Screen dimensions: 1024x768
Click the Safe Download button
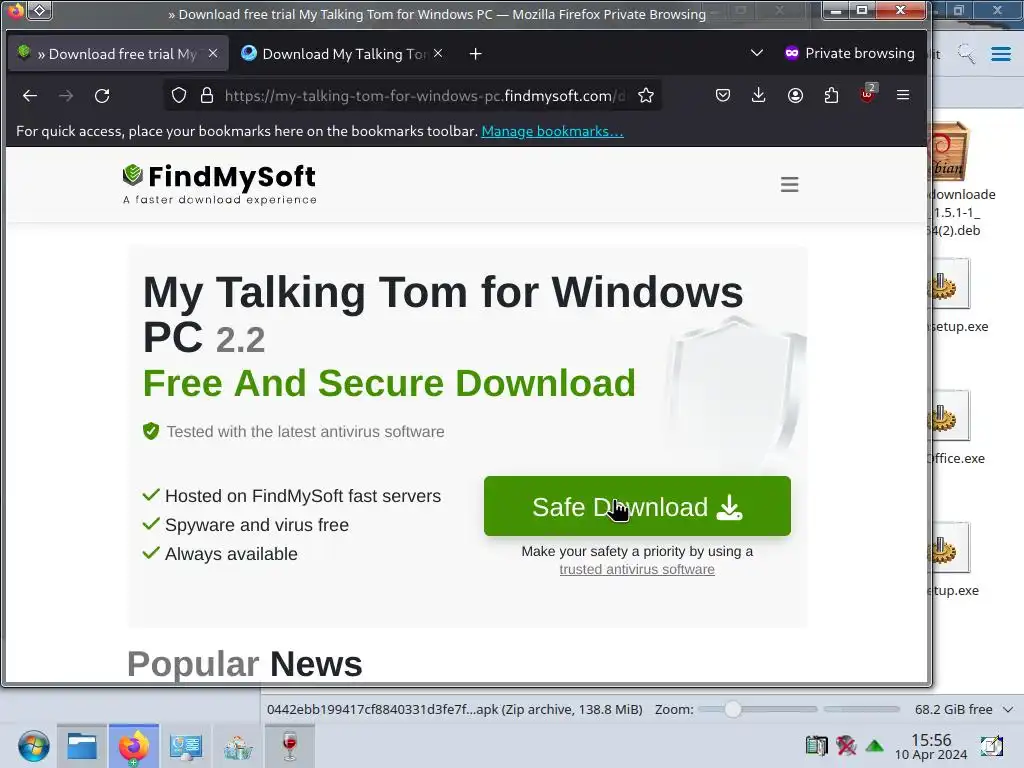(637, 506)
